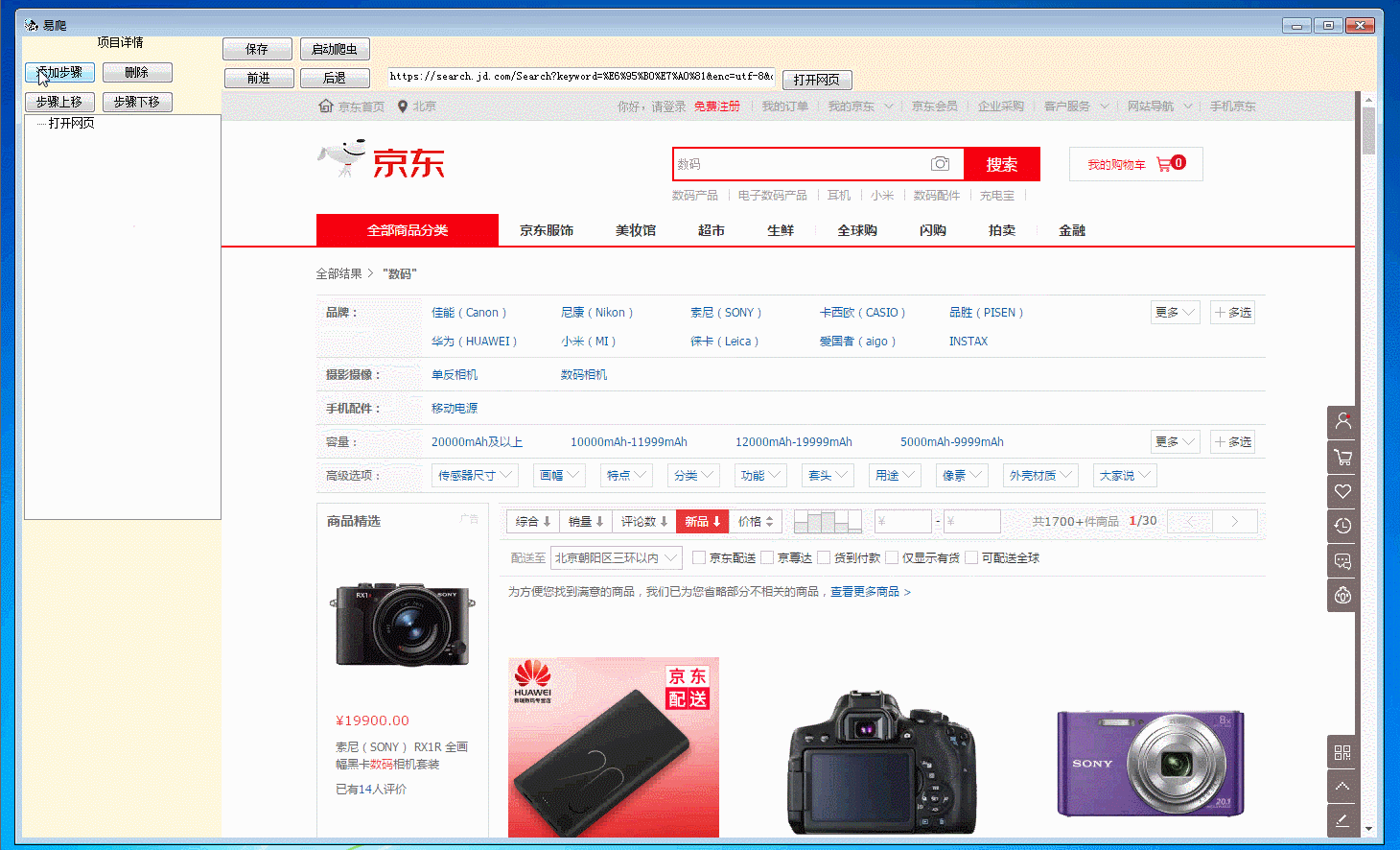1400x850 pixels.
Task: Select the 超市 navigation tab
Action: pos(712,230)
